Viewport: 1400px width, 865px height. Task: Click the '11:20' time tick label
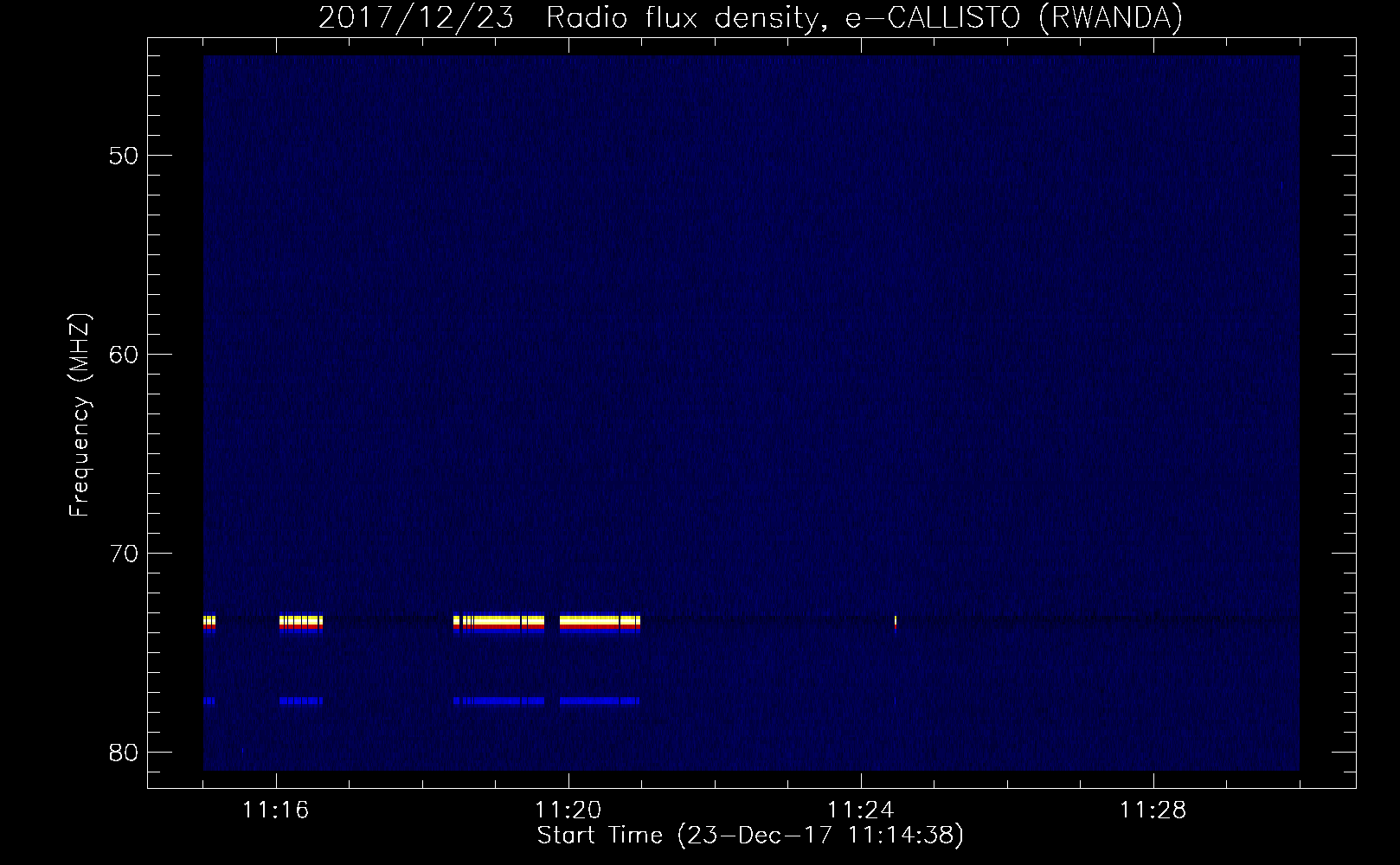point(568,811)
